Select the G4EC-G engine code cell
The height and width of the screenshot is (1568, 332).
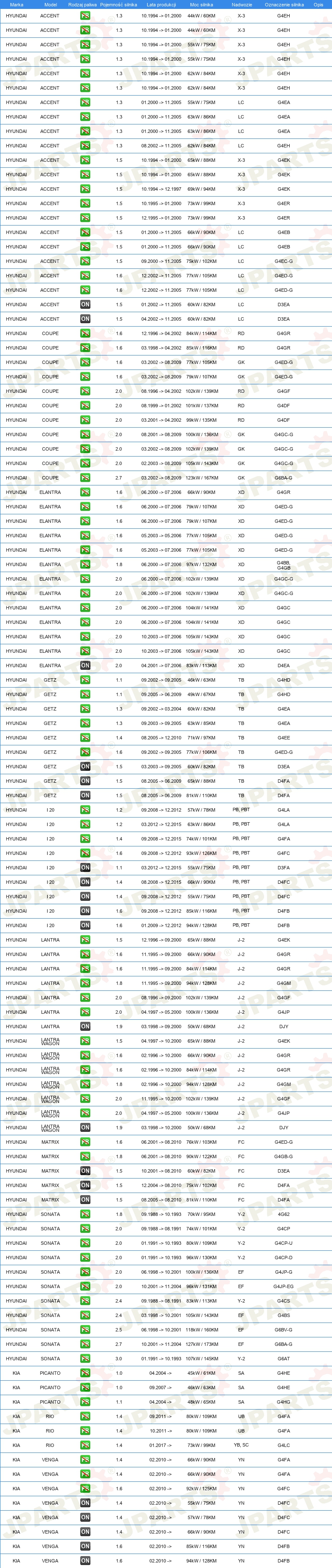click(x=283, y=261)
